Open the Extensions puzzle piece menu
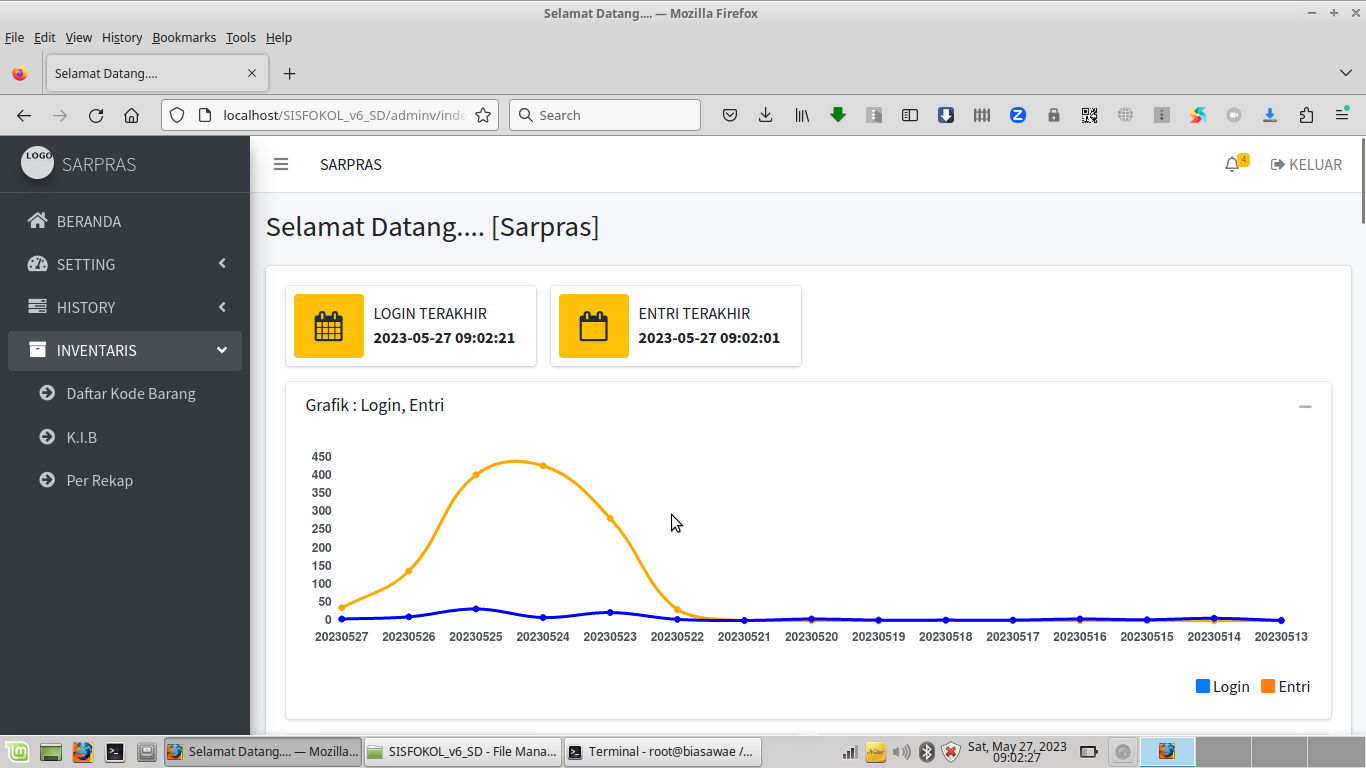 (1306, 115)
